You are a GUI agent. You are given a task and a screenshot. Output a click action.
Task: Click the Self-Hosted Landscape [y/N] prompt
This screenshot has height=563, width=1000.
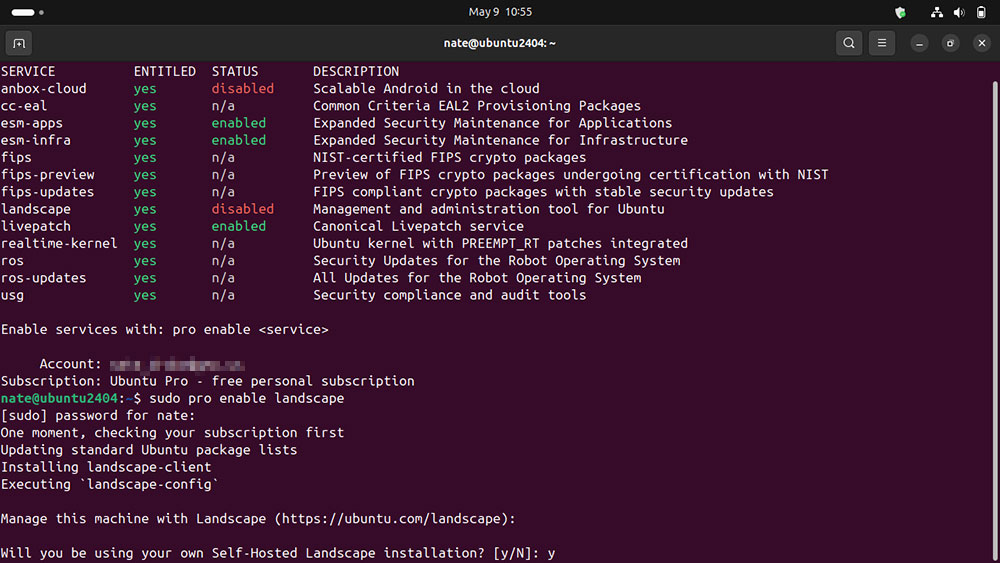click(278, 553)
